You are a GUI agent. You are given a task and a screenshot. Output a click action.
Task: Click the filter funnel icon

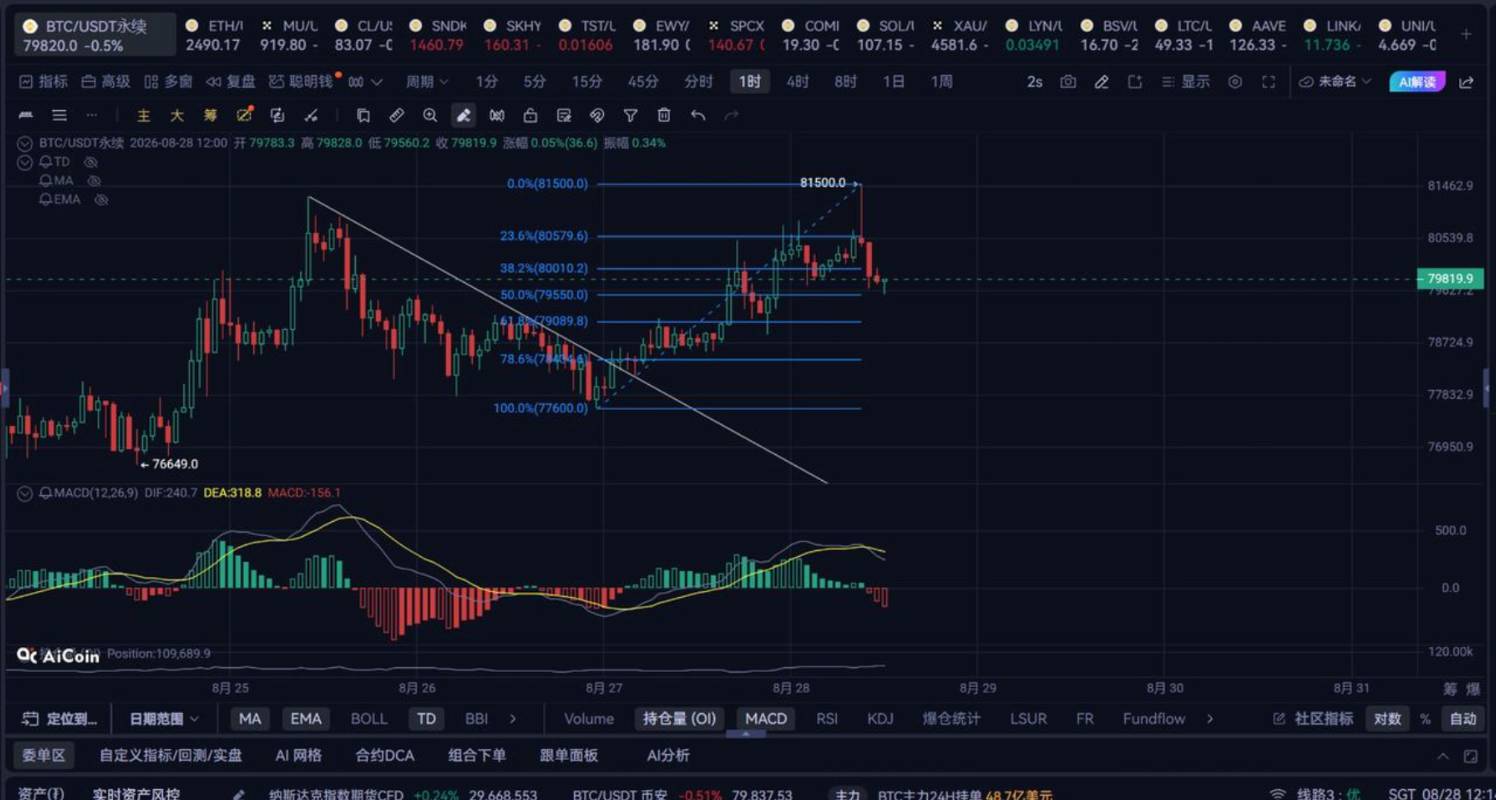630,116
